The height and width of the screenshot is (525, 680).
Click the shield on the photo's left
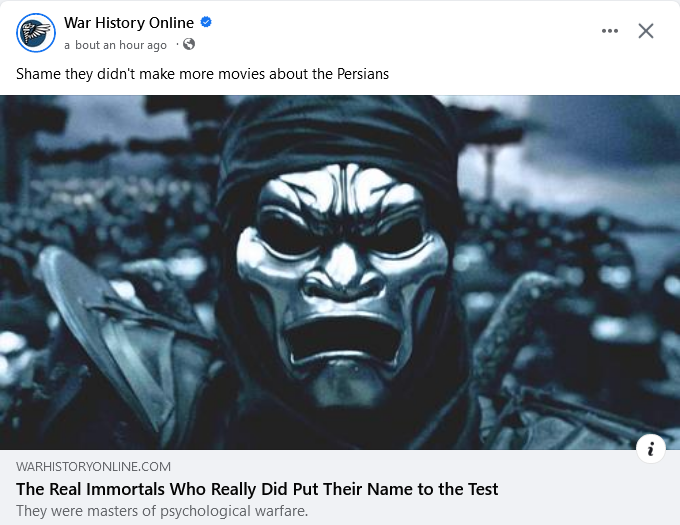(90, 330)
